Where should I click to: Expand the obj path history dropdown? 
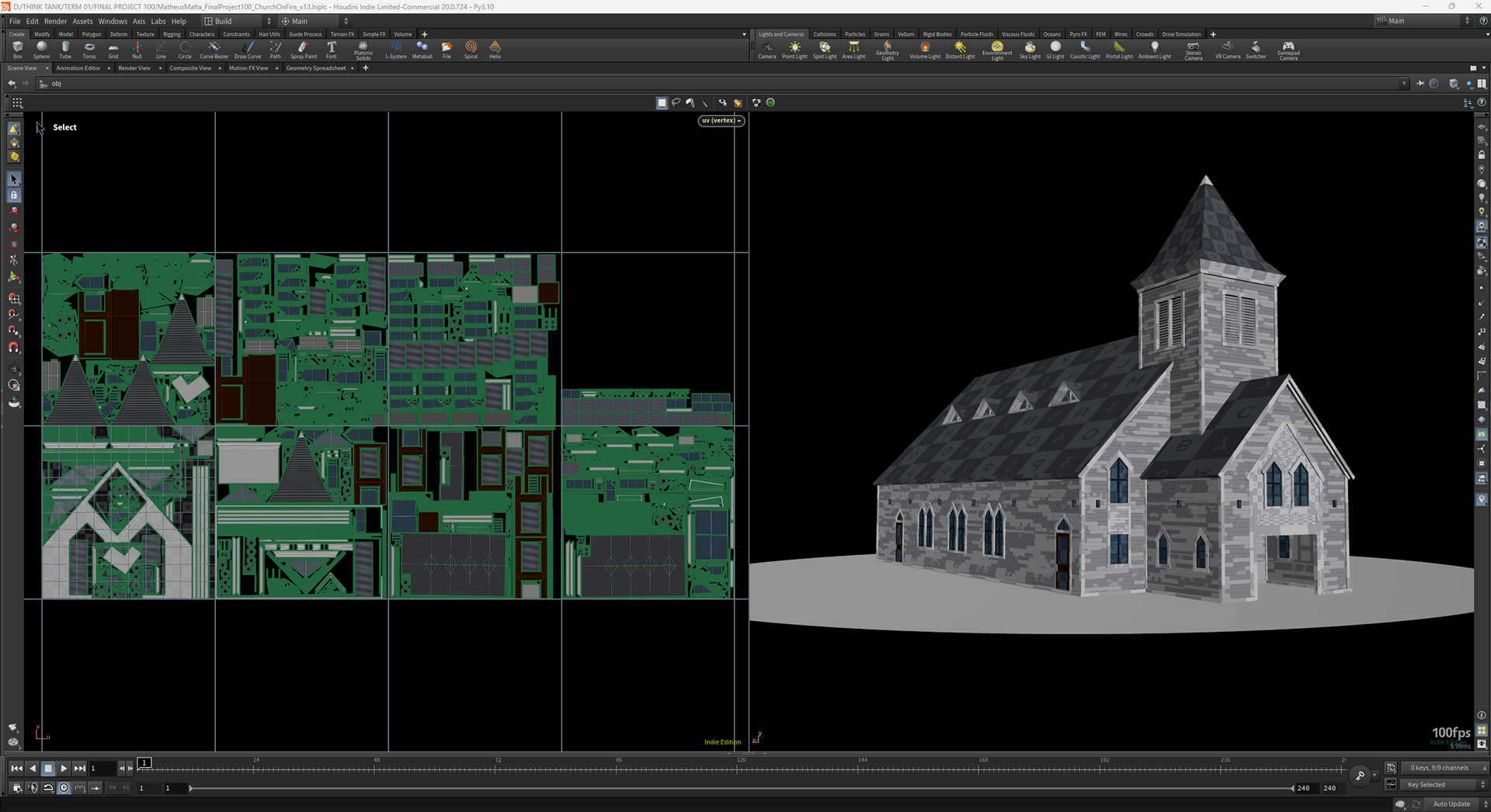1404,84
